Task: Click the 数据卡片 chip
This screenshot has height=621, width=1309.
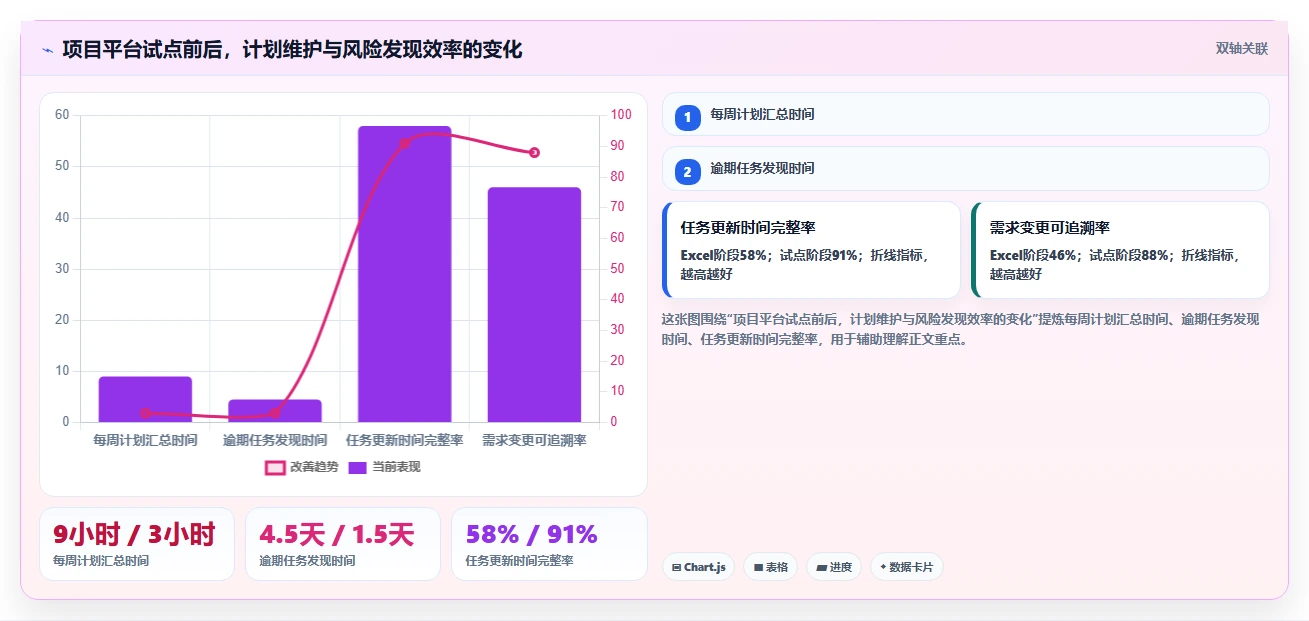Action: coord(906,567)
